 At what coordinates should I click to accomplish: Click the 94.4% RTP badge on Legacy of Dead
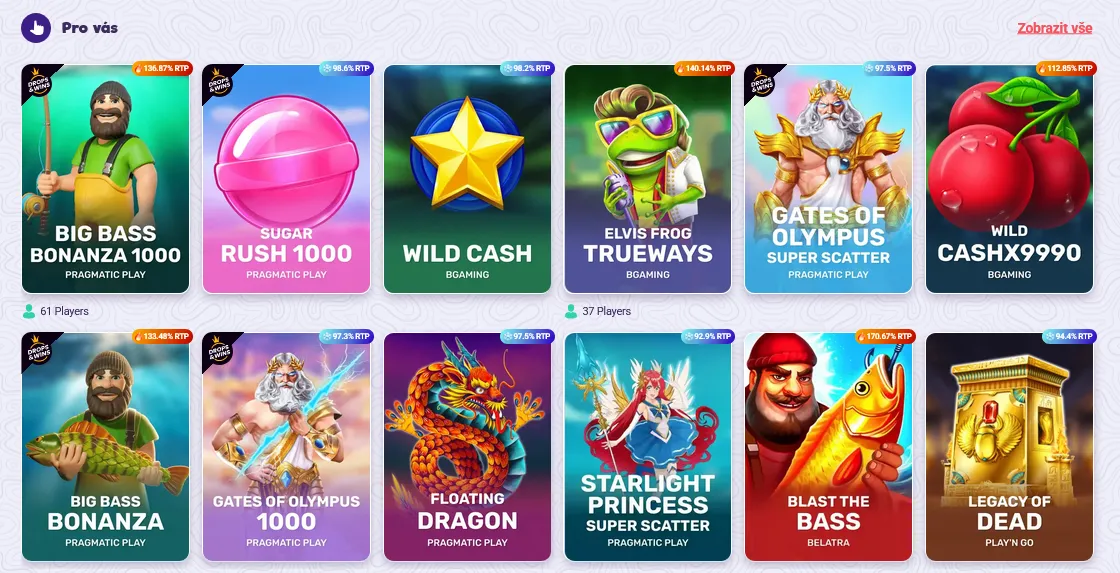point(1069,336)
